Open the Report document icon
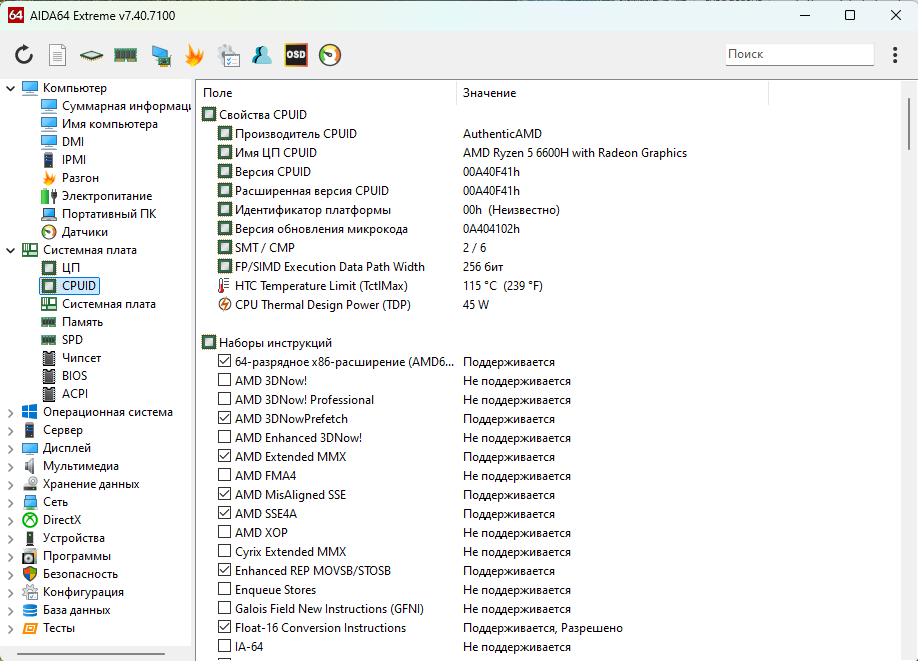The width and height of the screenshot is (918, 661). tap(58, 55)
